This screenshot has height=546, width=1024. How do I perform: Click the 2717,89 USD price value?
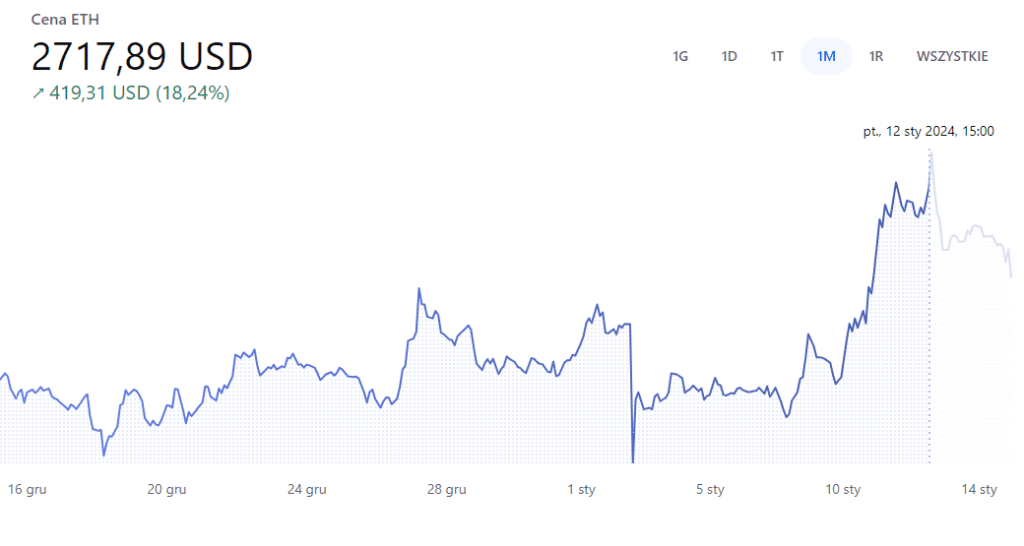[x=142, y=56]
